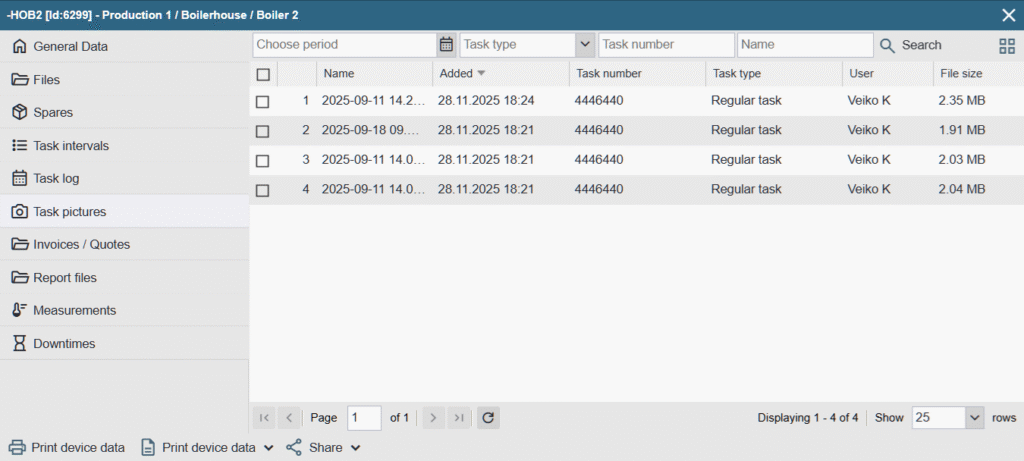Toggle the select-all checkbox in table header
Viewport: 1024px width, 461px height.
click(x=263, y=73)
